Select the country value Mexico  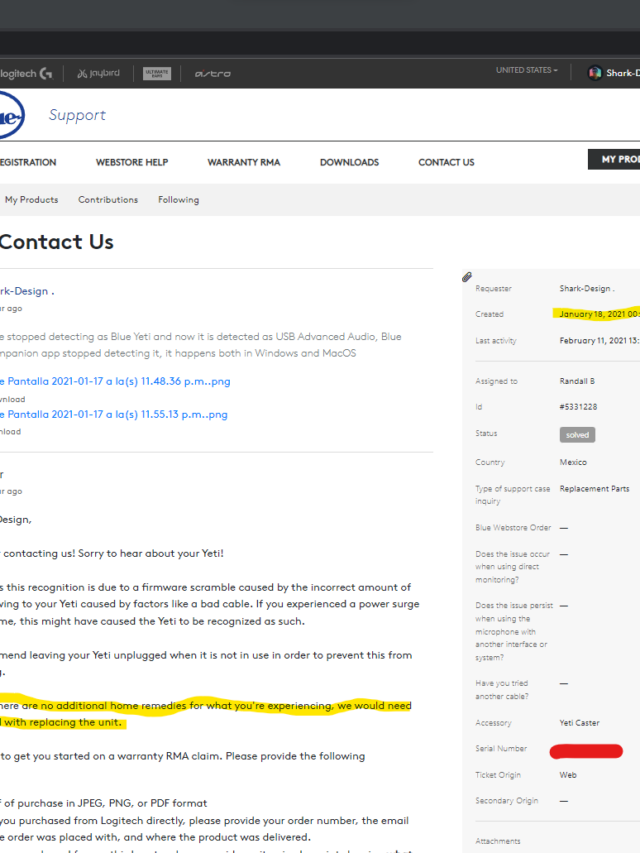coord(573,462)
